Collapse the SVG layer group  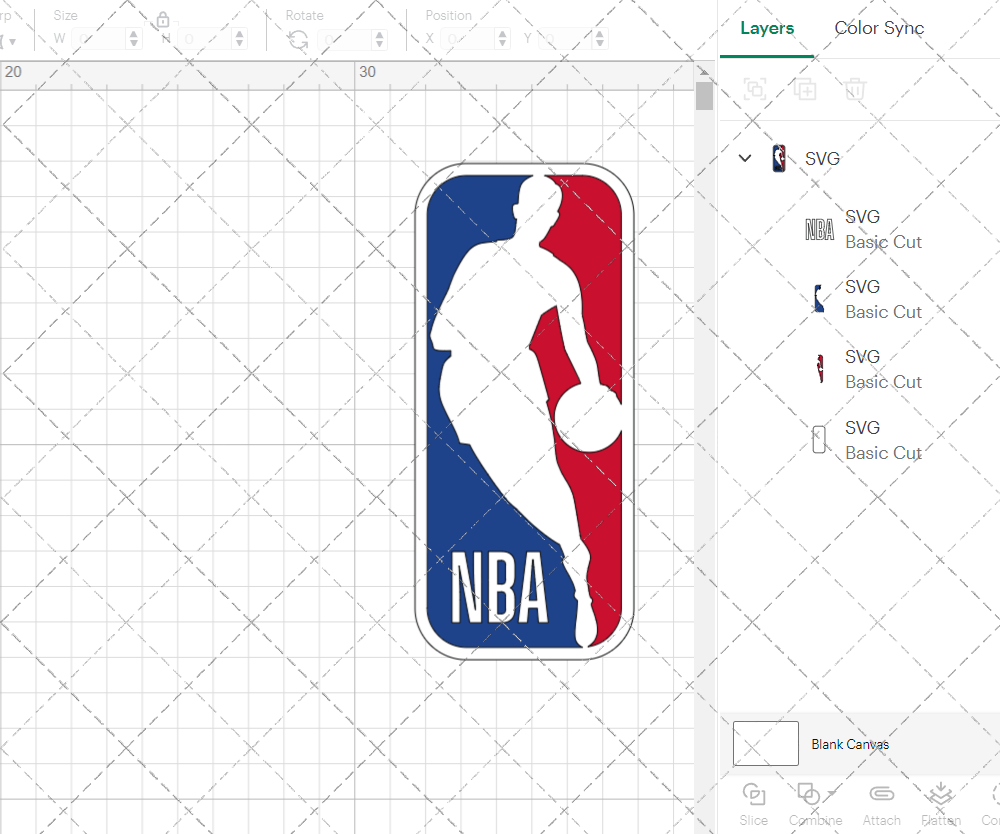[x=744, y=158]
